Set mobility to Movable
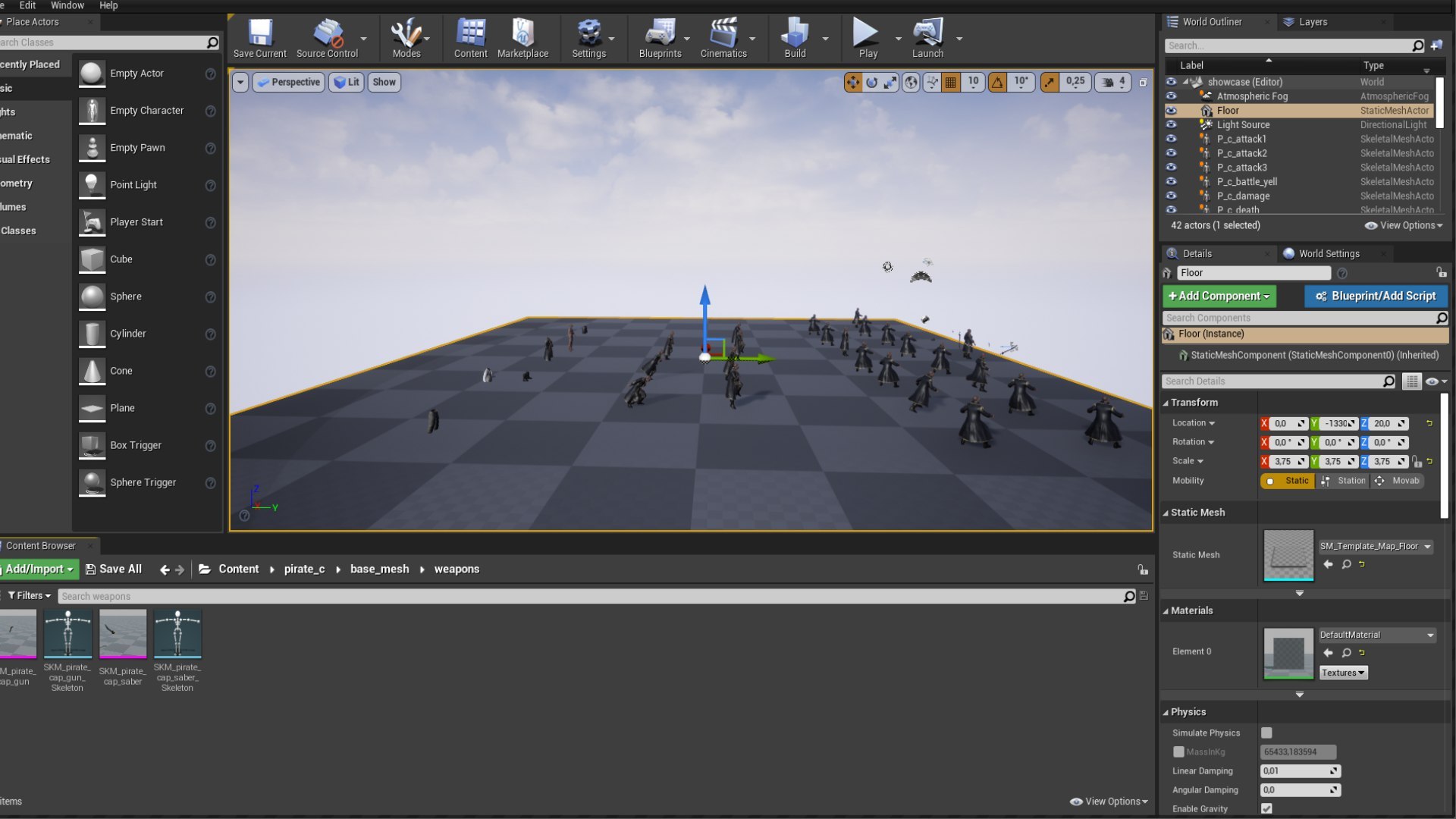Image resolution: width=1456 pixels, height=819 pixels. pyautogui.click(x=1398, y=481)
